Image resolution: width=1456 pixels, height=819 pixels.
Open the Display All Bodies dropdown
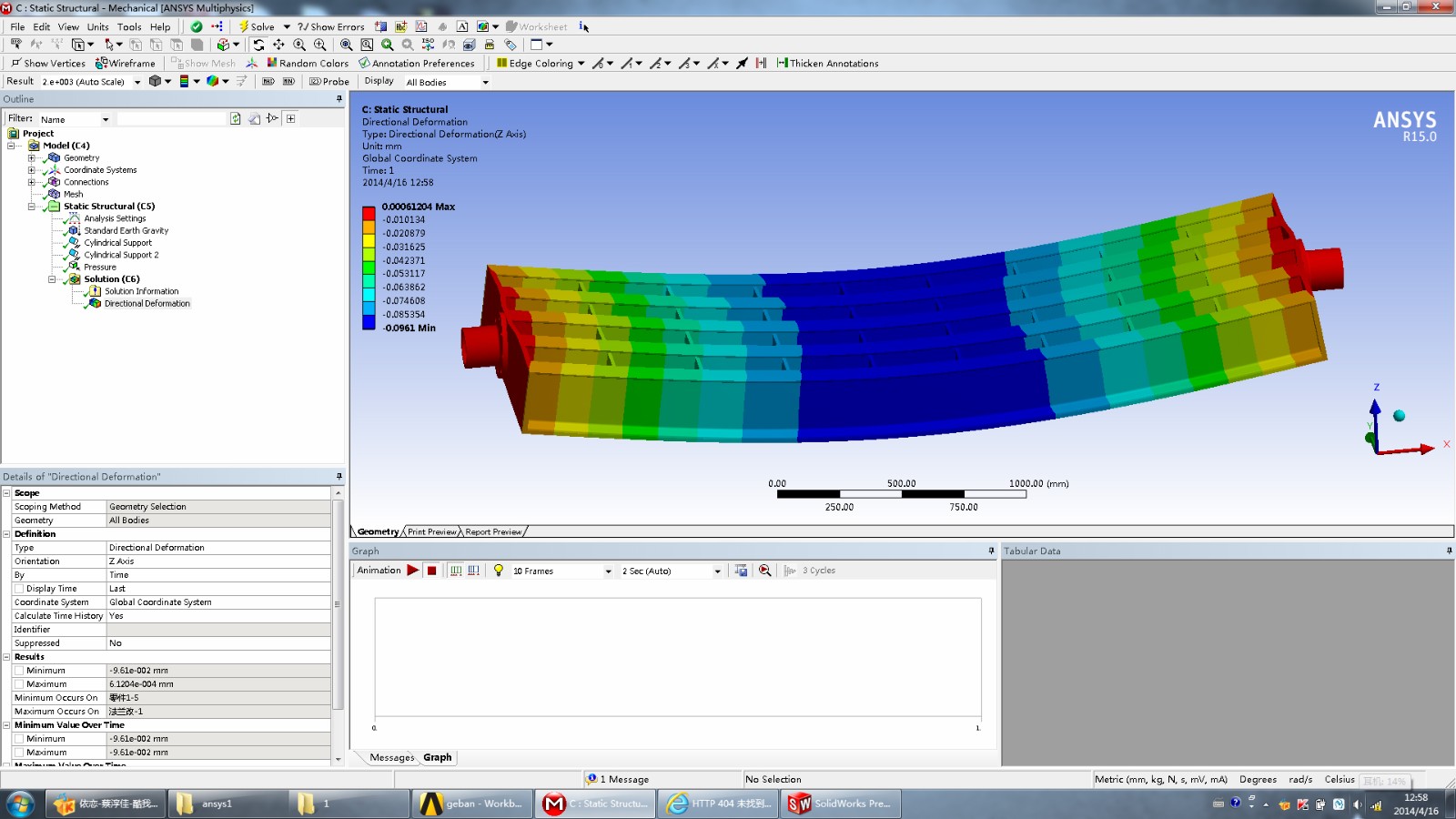485,82
